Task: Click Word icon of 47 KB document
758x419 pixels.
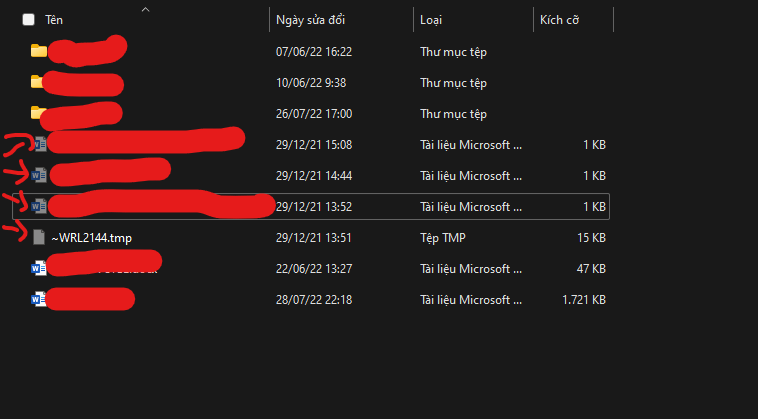Action: pos(39,268)
